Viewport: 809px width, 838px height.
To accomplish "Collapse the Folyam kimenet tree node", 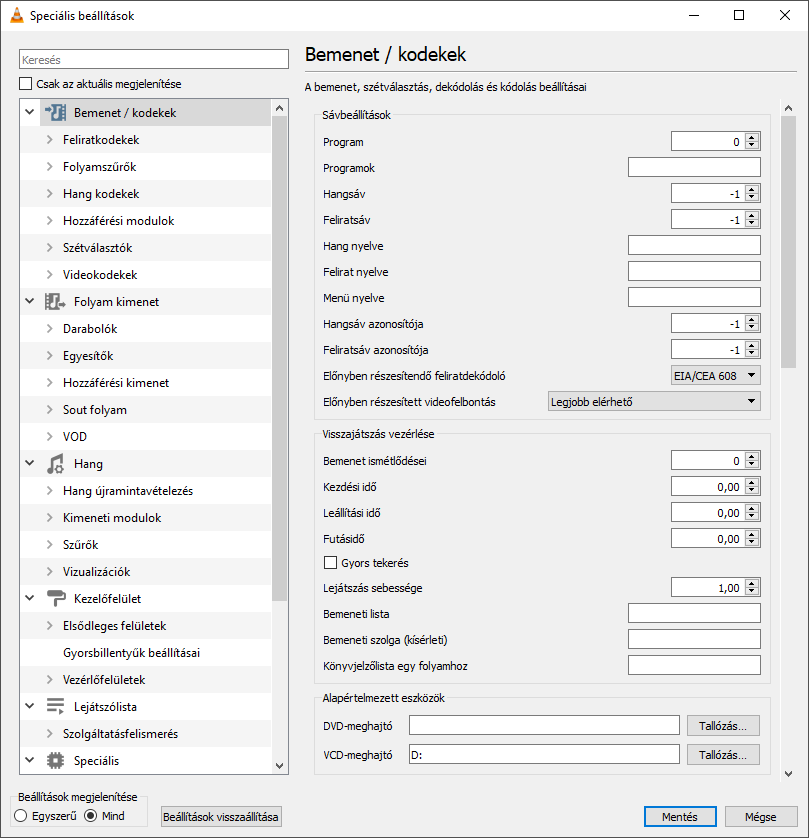I will [30, 301].
